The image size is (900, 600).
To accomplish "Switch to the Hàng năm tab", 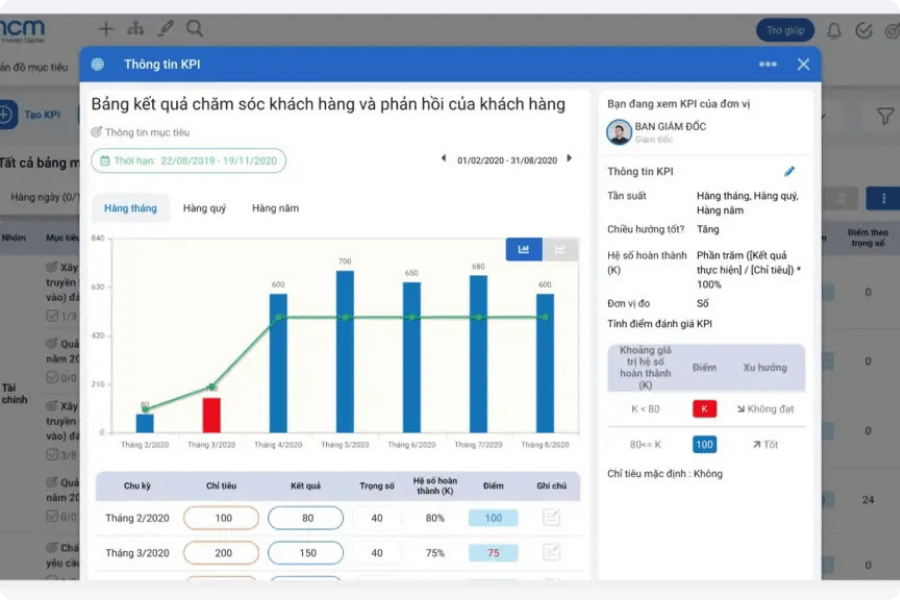I will (x=275, y=208).
